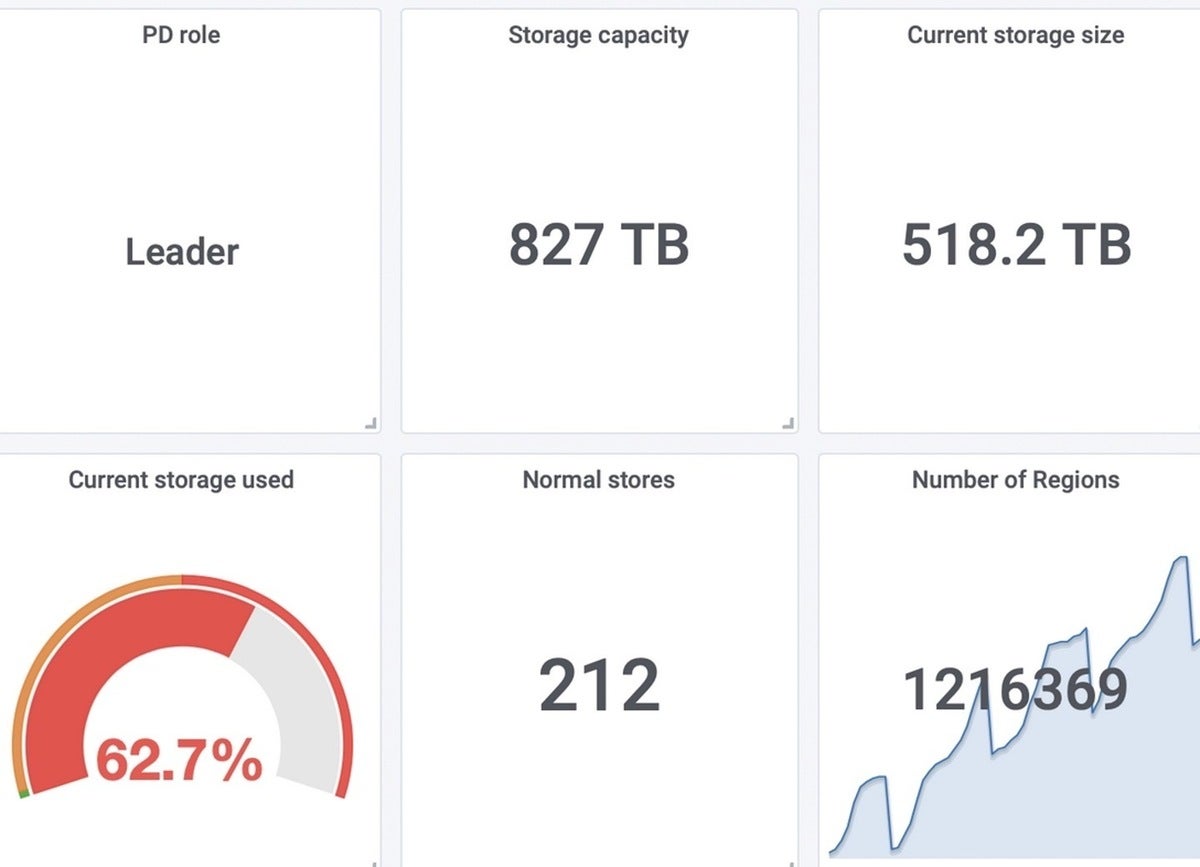Click the 62.7% gauge reading
1200x867 pixels.
pos(179,761)
